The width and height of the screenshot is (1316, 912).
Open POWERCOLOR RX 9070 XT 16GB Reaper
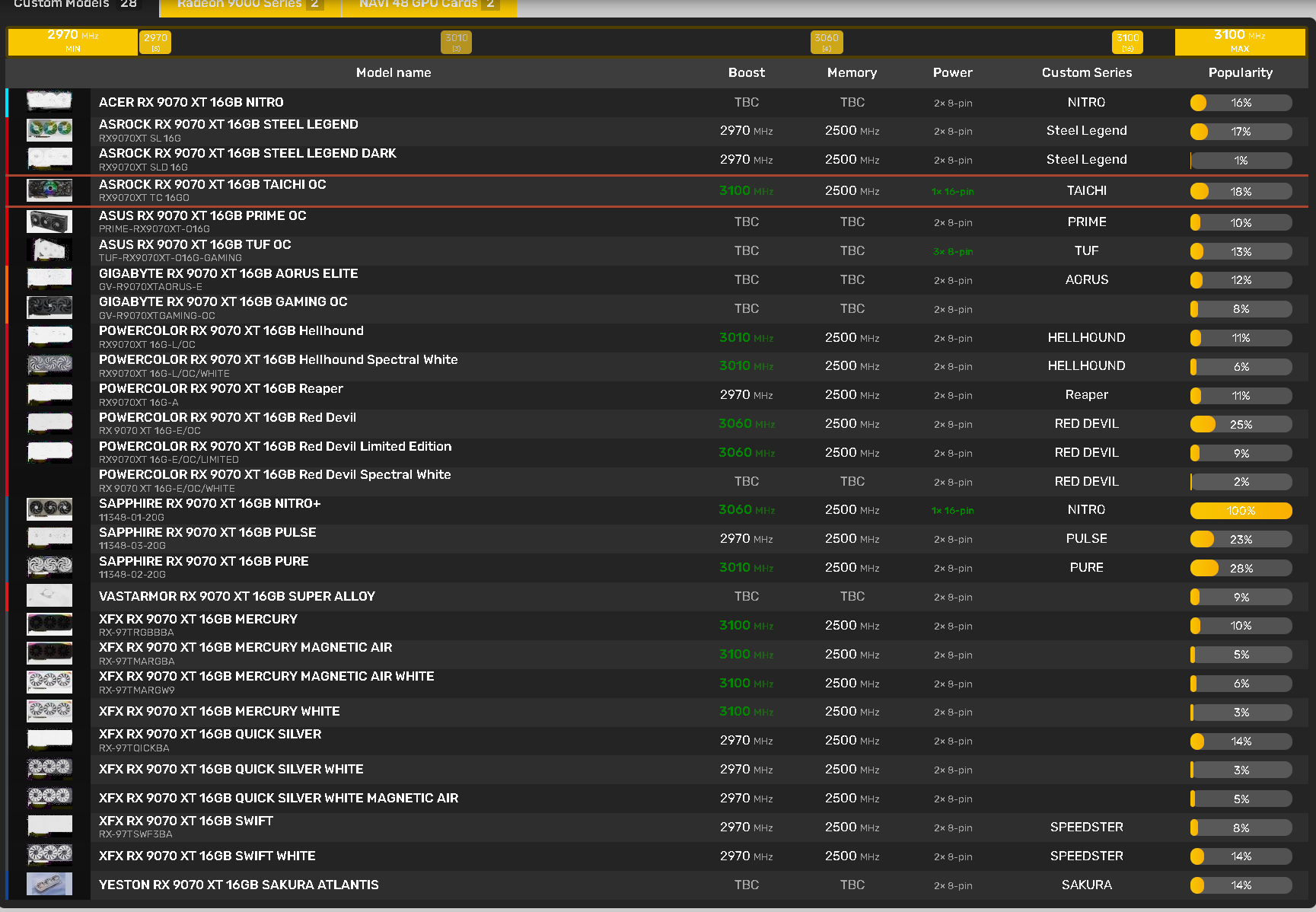[x=221, y=388]
